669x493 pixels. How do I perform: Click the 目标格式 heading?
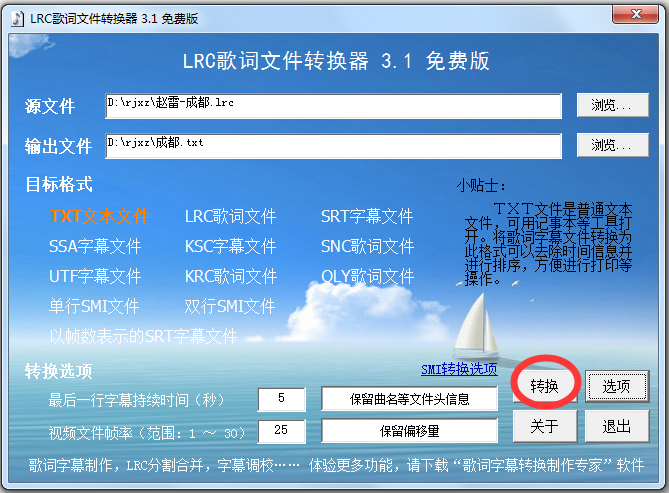[x=59, y=184]
